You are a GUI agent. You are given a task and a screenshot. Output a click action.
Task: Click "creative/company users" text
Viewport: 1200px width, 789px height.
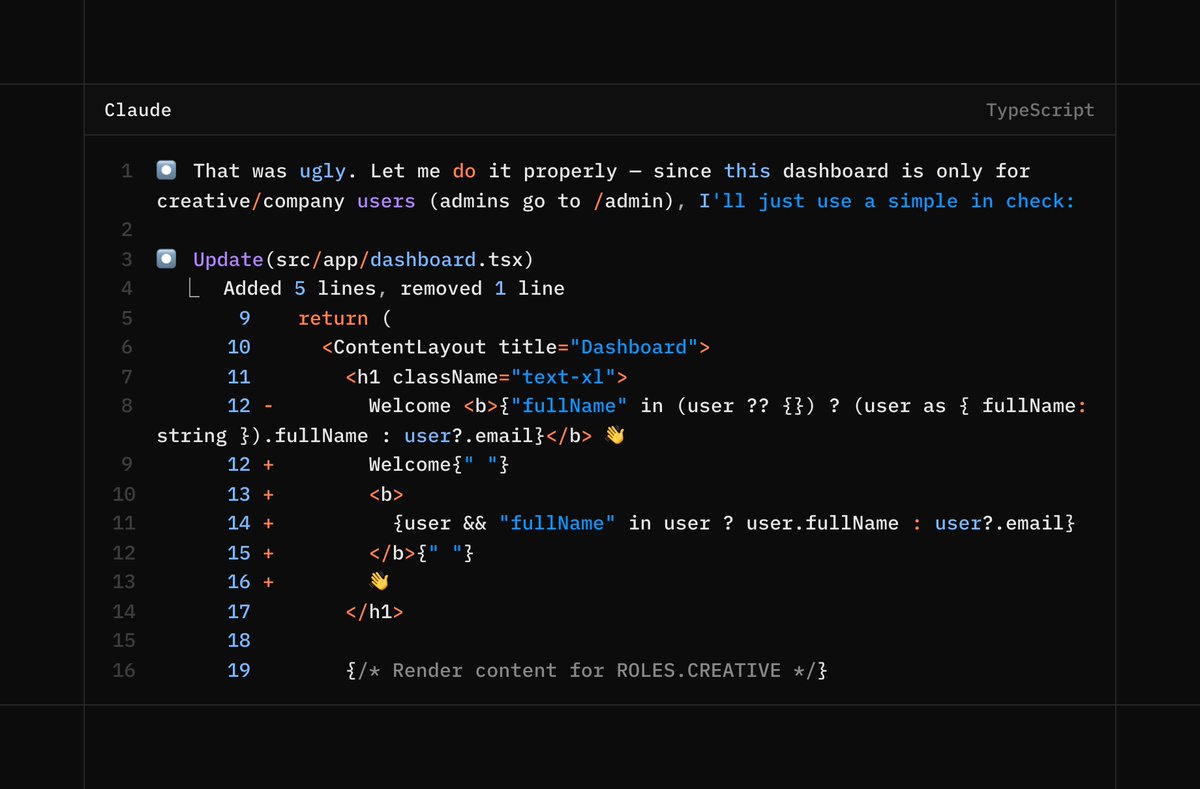pos(286,201)
